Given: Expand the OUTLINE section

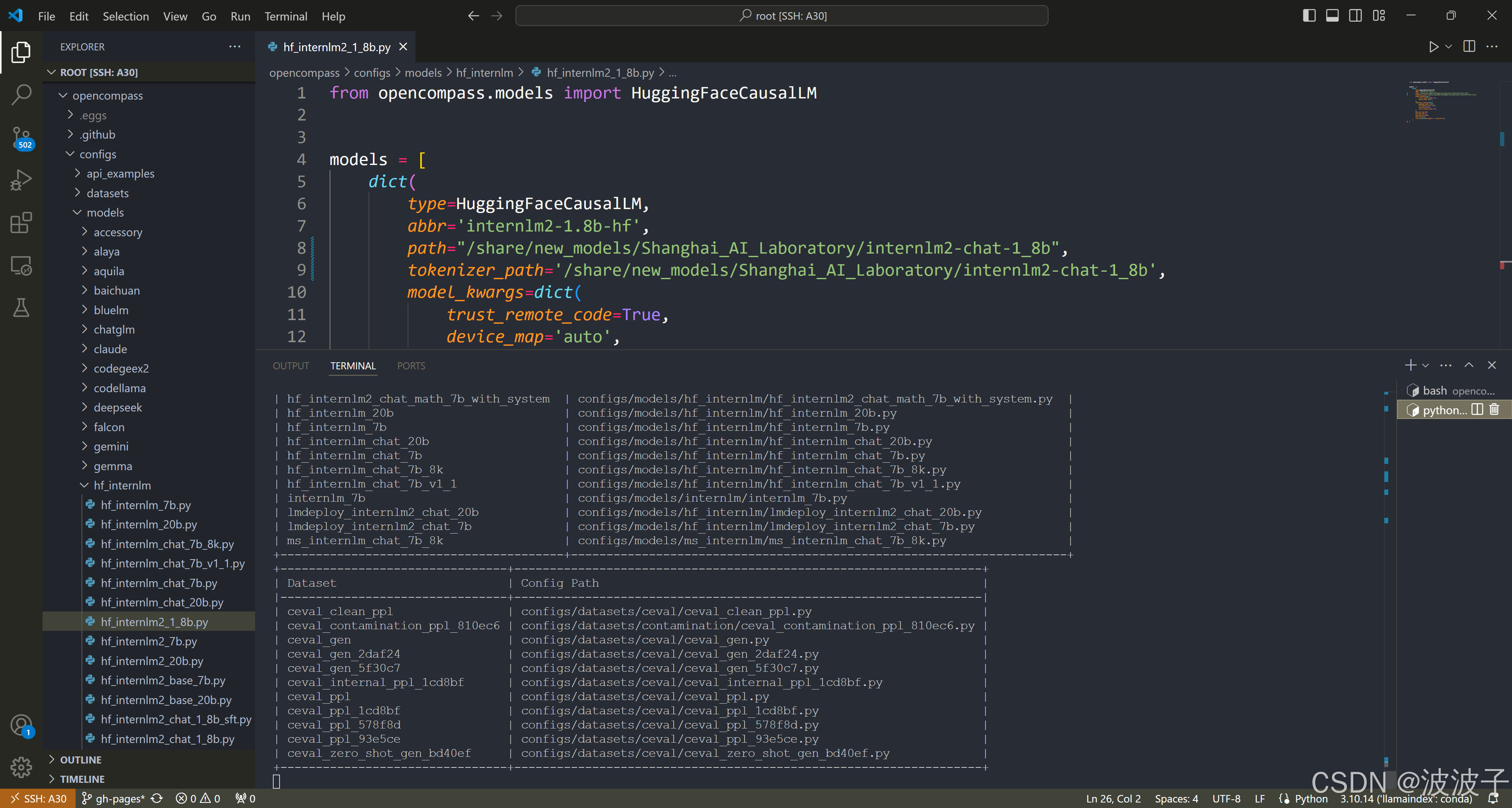Looking at the screenshot, I should point(80,759).
